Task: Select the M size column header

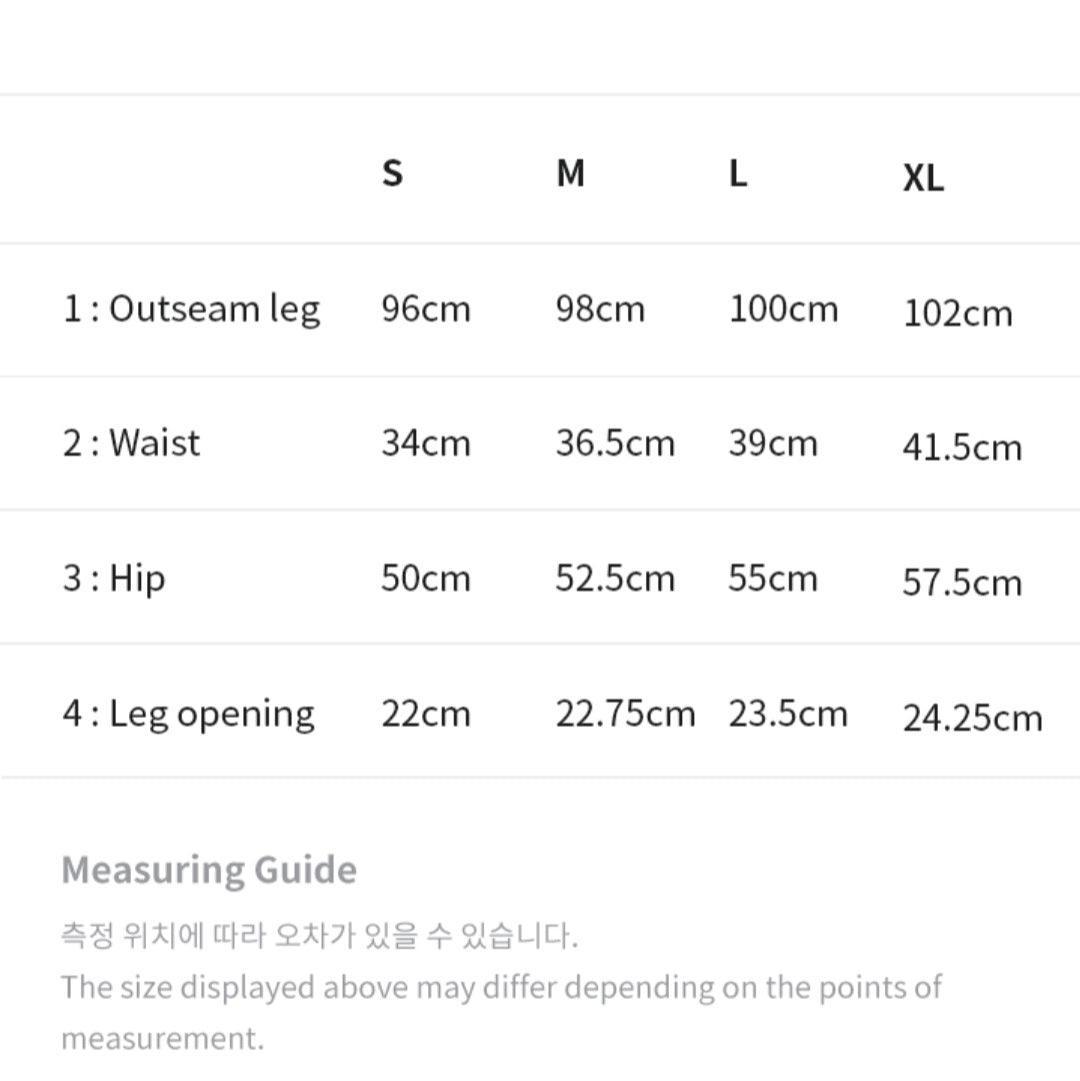Action: click(x=570, y=173)
